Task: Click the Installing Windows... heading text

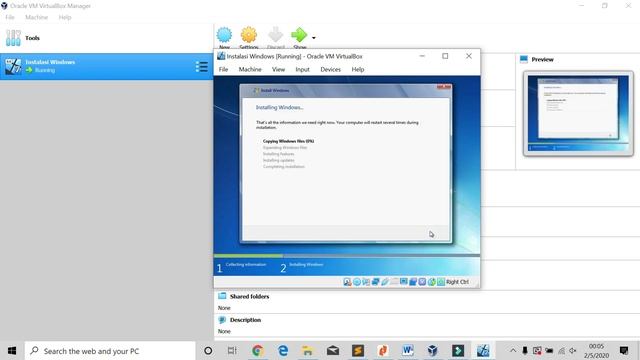Action: (280, 108)
